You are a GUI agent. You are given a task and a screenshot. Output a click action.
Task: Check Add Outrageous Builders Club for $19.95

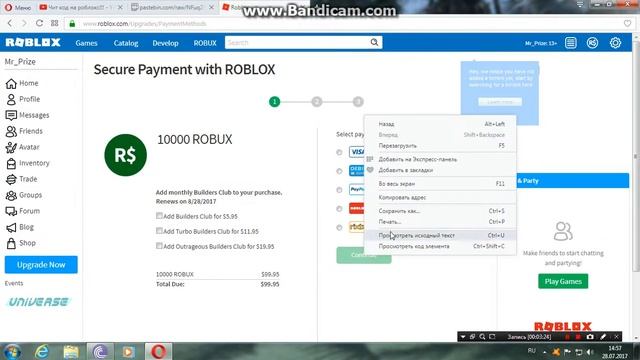point(159,246)
